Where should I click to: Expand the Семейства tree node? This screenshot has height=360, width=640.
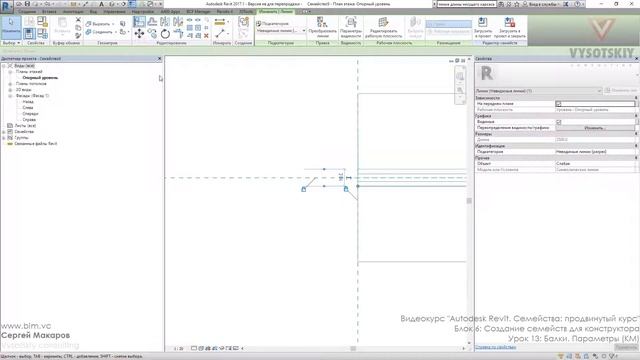coord(4,132)
